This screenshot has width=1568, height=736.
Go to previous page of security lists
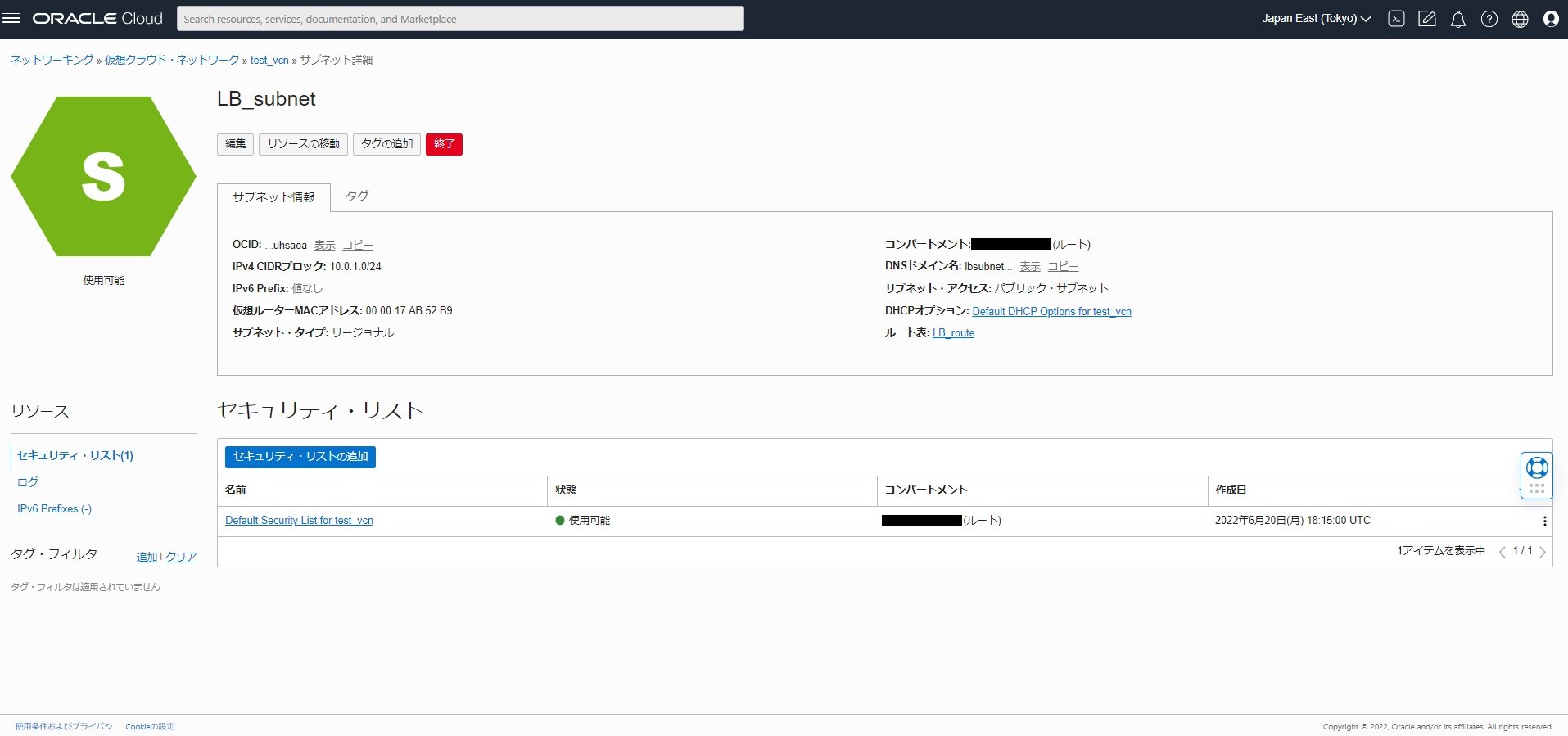click(x=1502, y=552)
